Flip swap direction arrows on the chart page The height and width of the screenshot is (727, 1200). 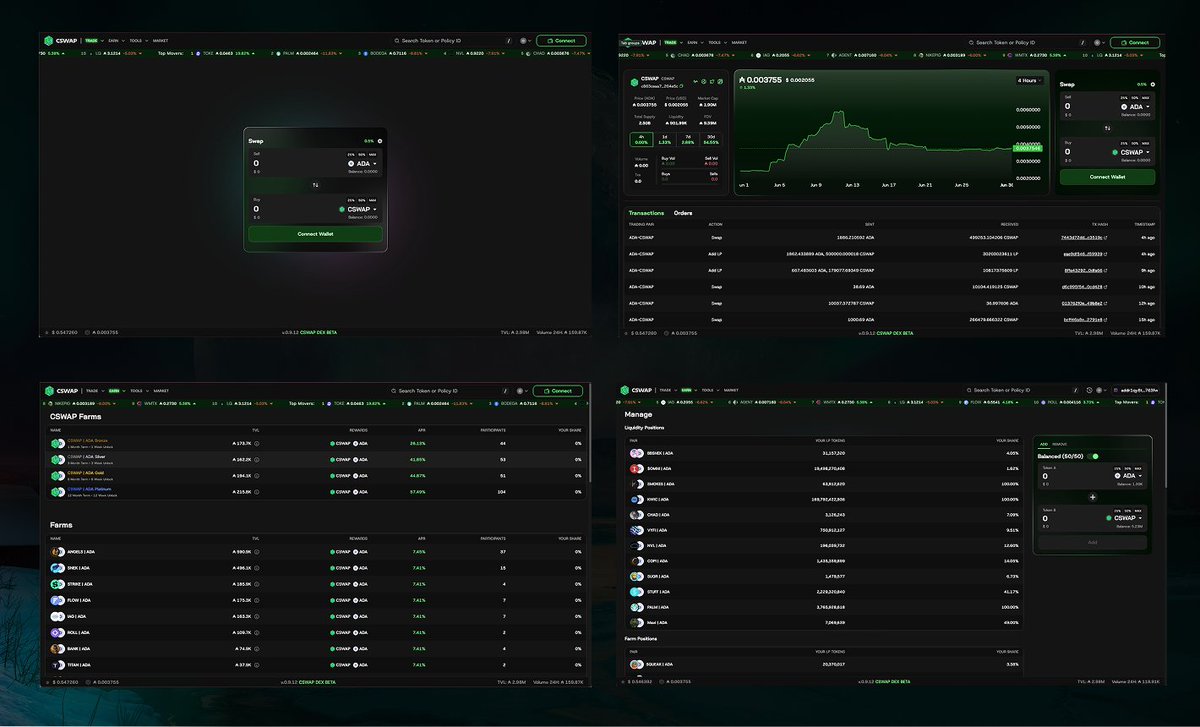[x=1107, y=128]
